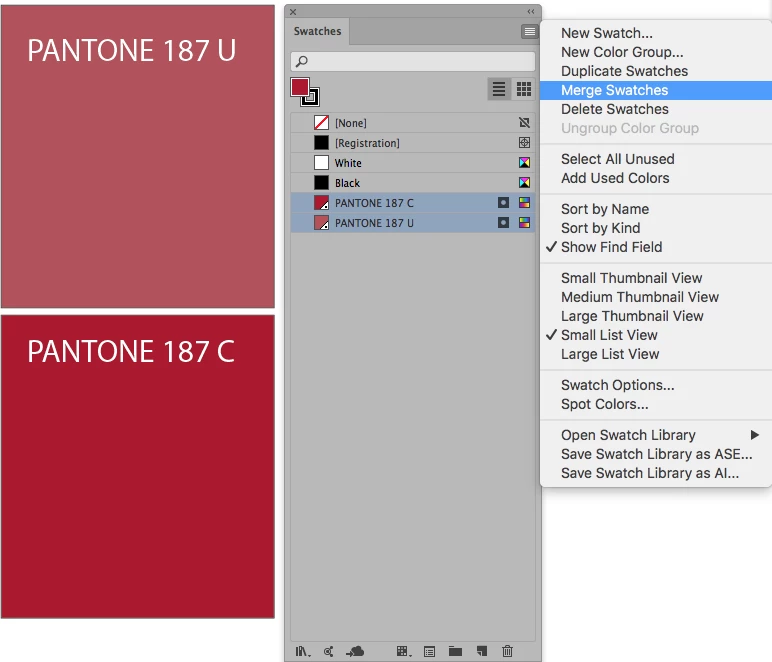Select the PANTONE 187 U swatch row
The height and width of the screenshot is (662, 772).
[x=413, y=223]
